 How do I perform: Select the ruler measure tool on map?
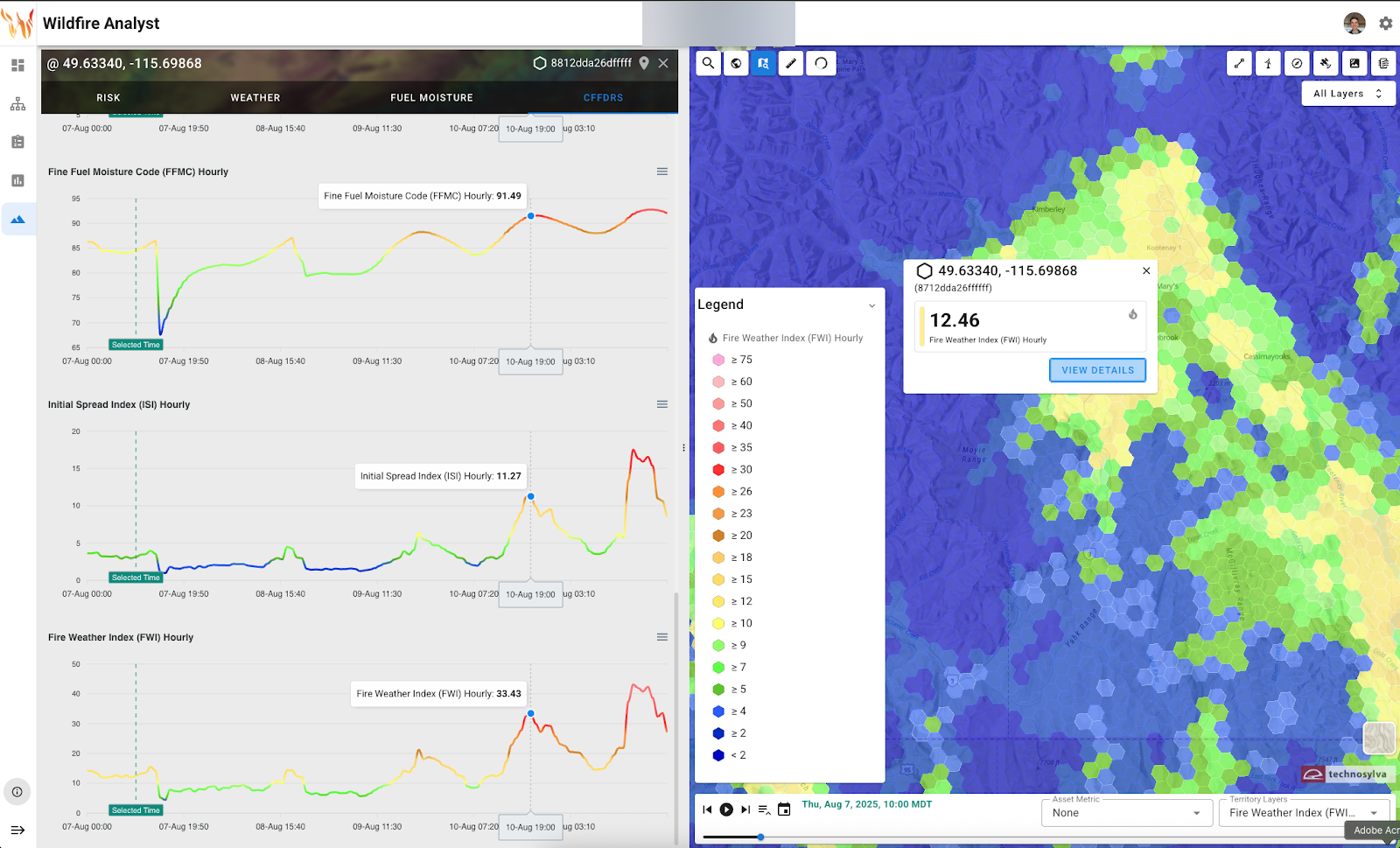click(791, 63)
